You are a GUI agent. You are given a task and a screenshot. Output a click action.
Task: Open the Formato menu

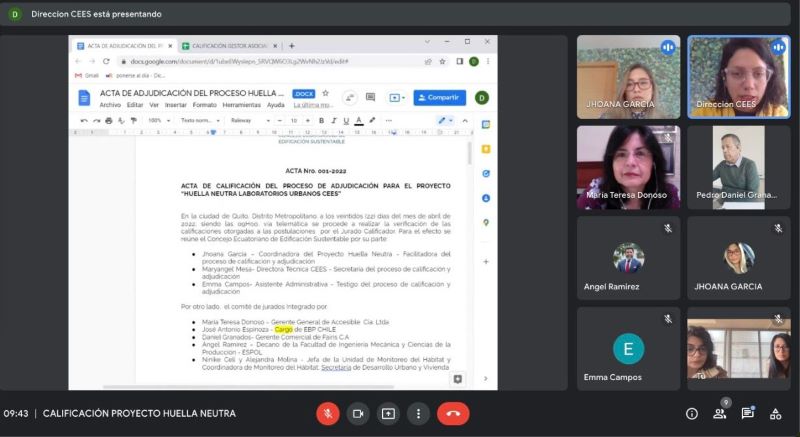[x=205, y=105]
